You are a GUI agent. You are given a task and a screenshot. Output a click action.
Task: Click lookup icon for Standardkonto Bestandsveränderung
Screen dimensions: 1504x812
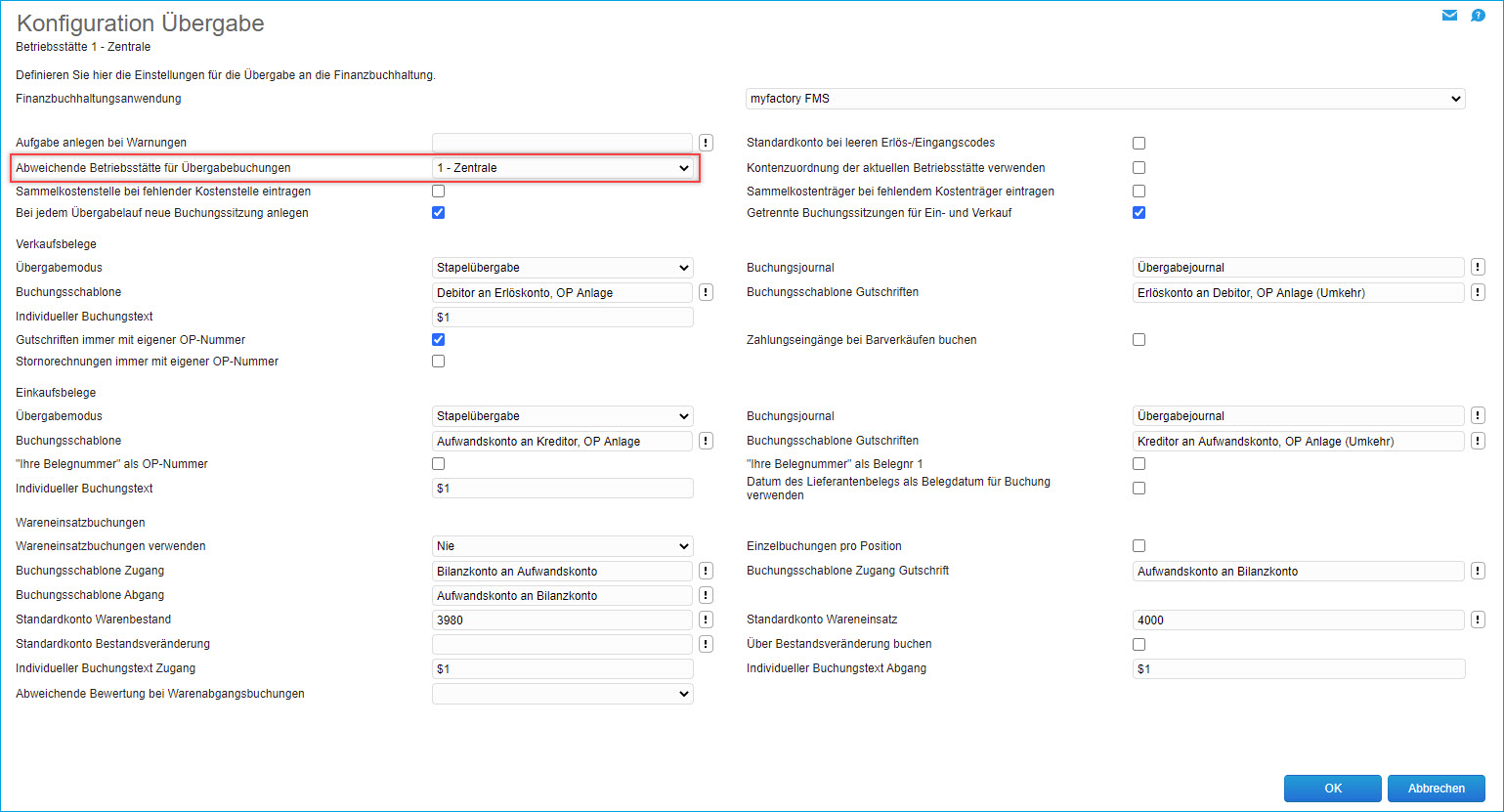click(x=706, y=644)
